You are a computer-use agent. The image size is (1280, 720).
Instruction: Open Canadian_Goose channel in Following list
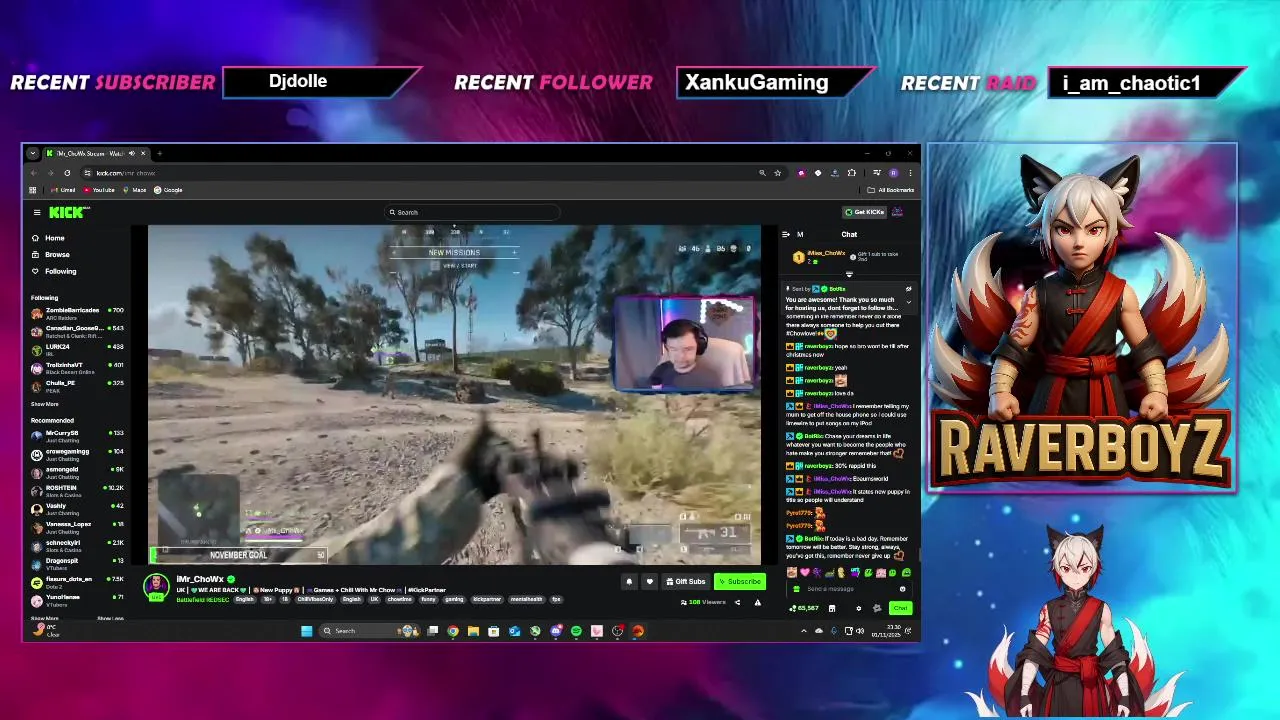click(x=77, y=331)
